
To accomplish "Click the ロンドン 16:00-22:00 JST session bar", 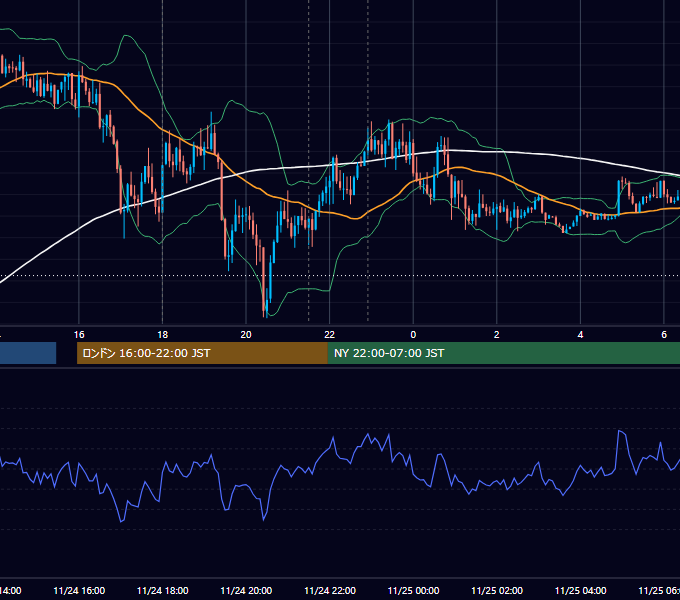I will 202,353.
